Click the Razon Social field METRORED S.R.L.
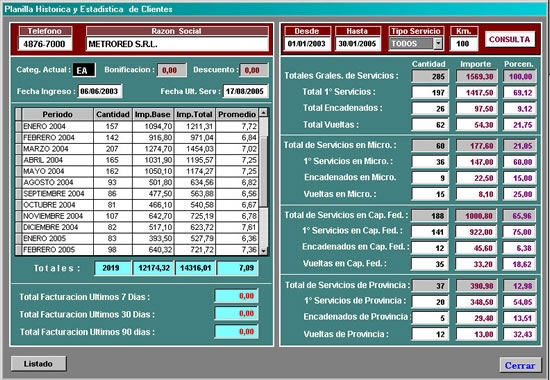Screen dimensions: 550x380 177,44
